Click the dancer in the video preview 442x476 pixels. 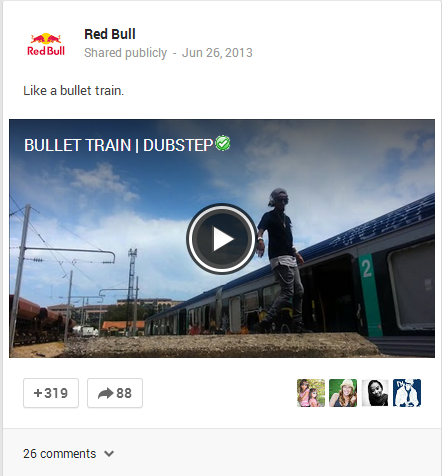[282, 260]
